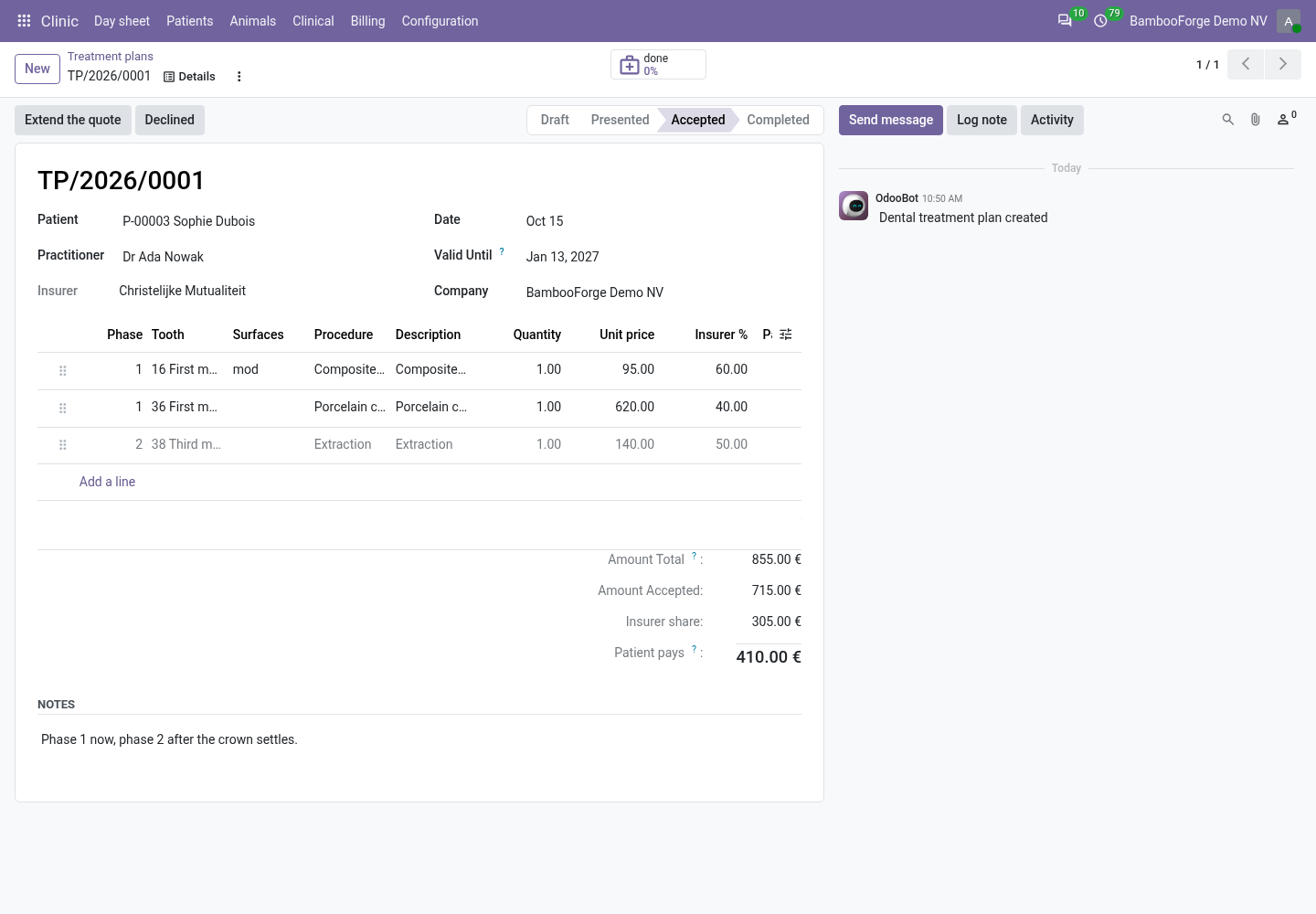Screen dimensions: 1316x914
Task: Search messages with the chatter magnifier icon
Action: tap(1228, 120)
